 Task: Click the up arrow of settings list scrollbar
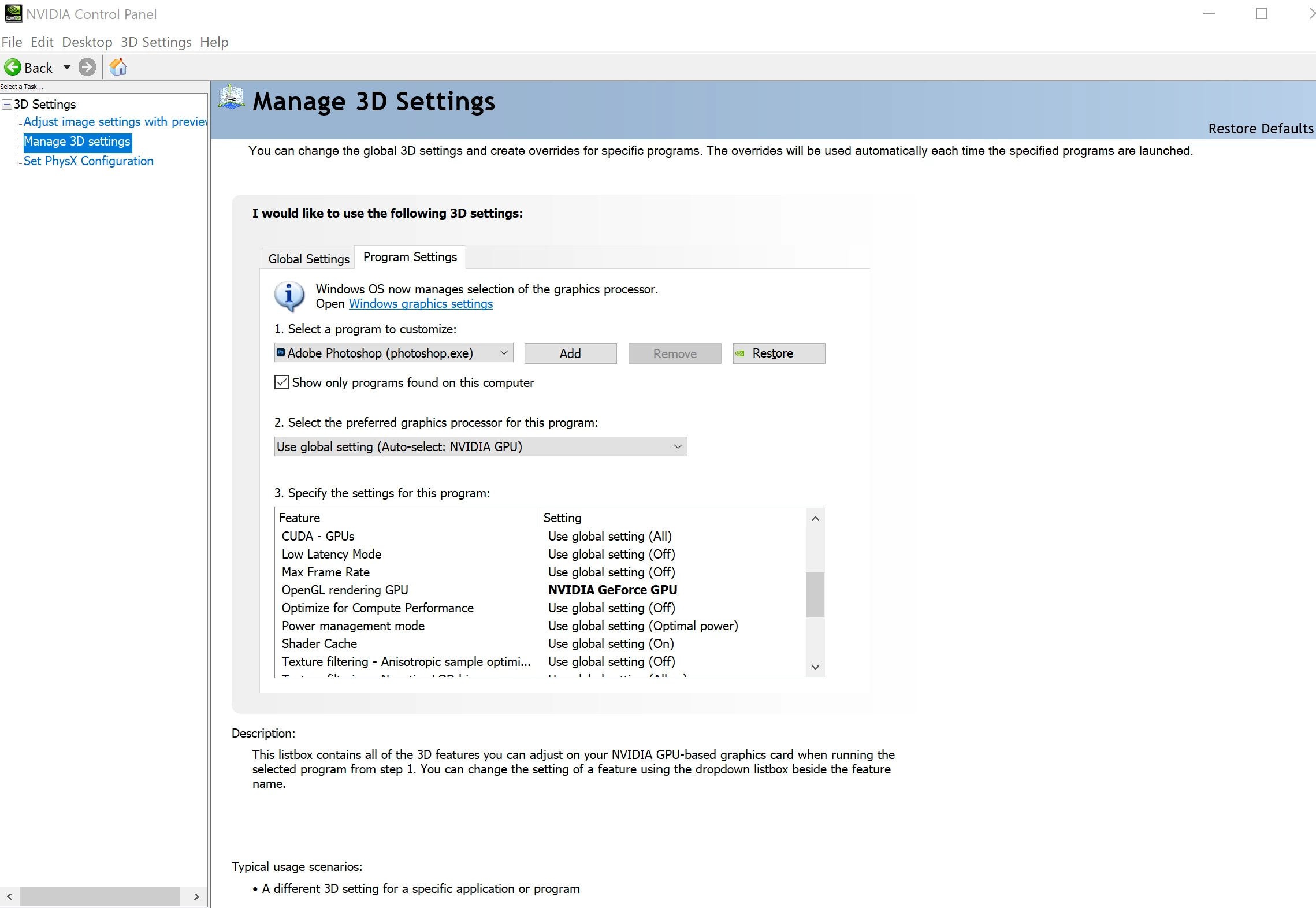pos(815,518)
